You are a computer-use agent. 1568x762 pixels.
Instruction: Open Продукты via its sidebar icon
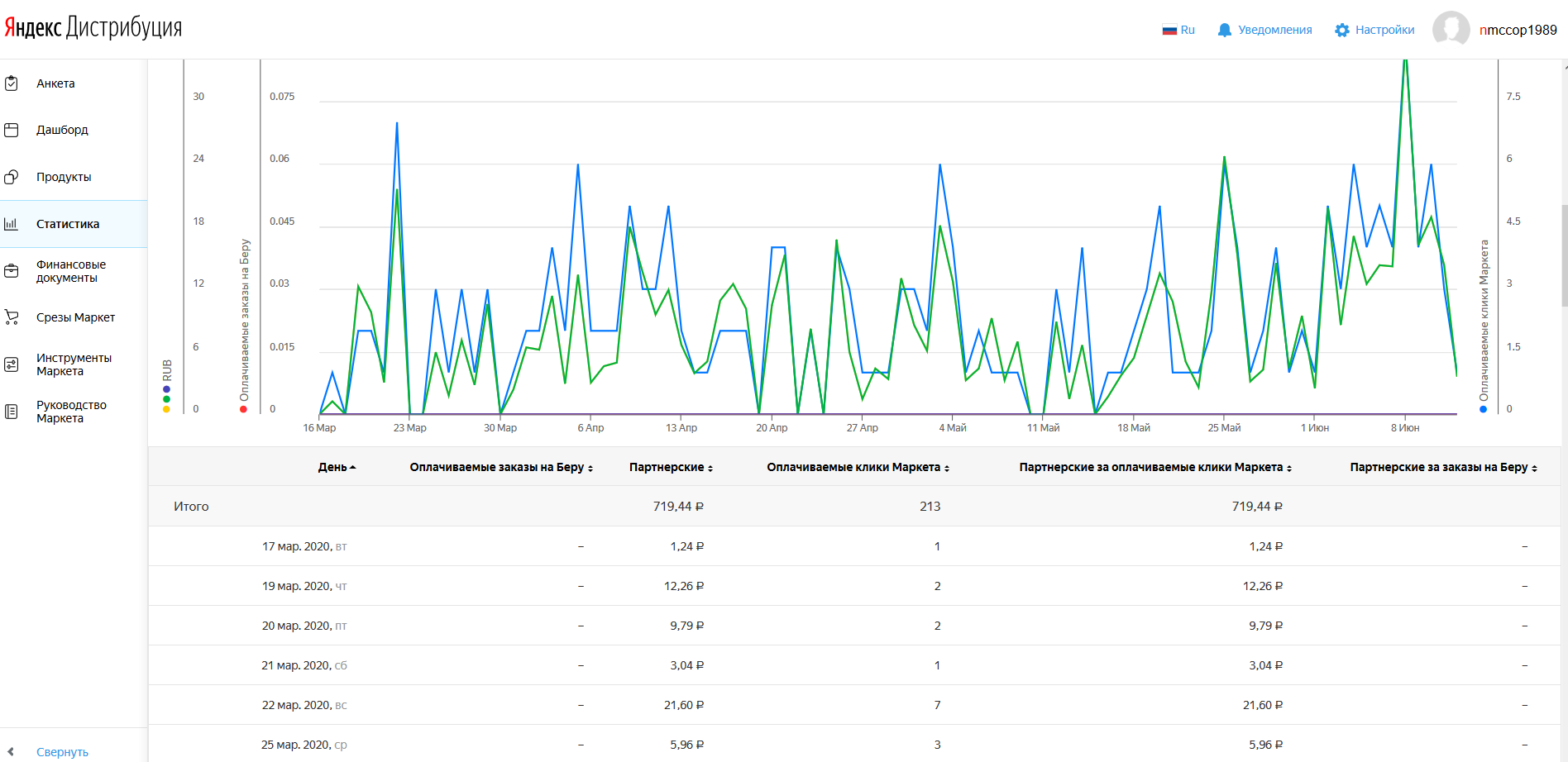12,177
